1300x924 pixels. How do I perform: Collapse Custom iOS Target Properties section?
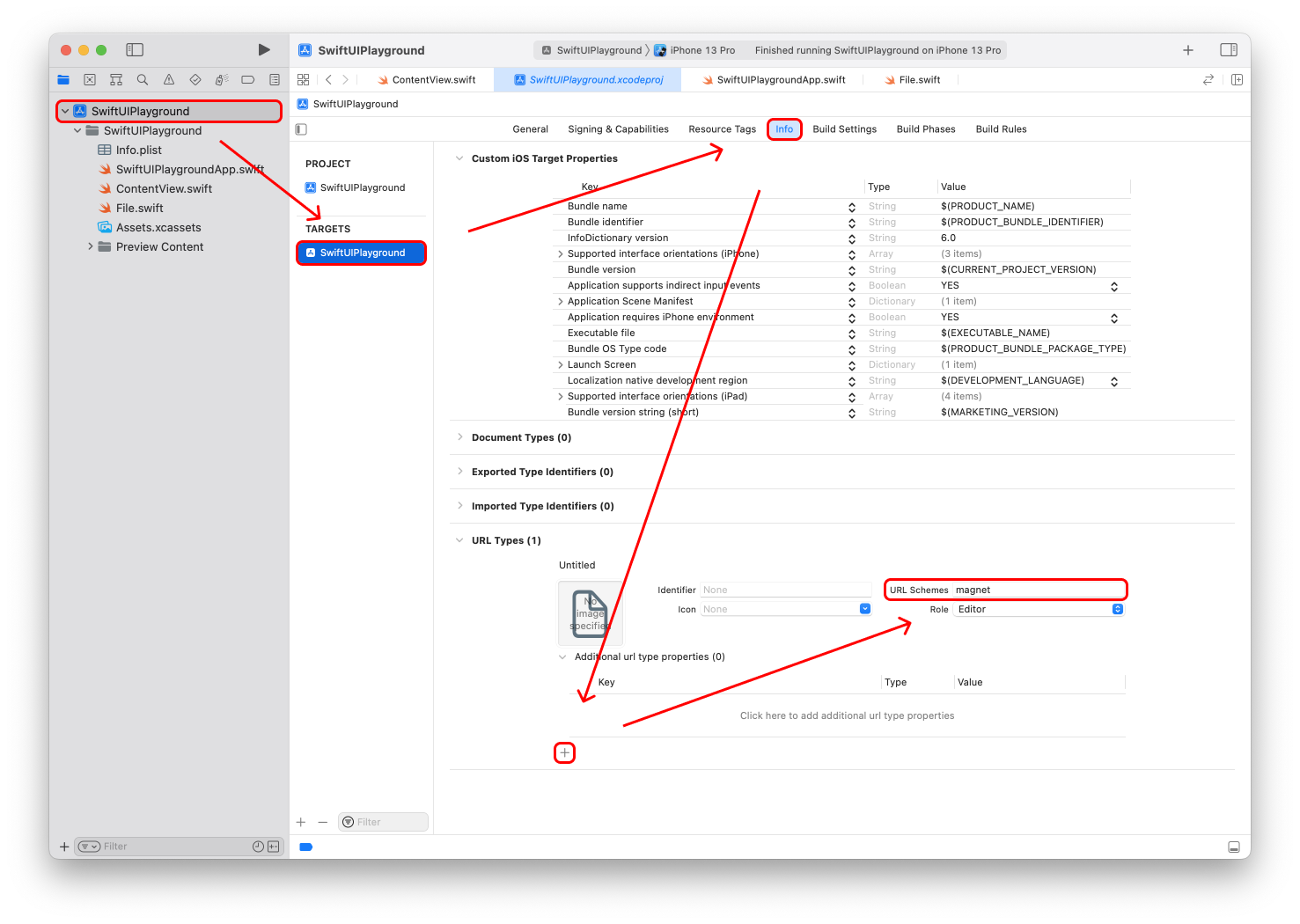point(459,158)
